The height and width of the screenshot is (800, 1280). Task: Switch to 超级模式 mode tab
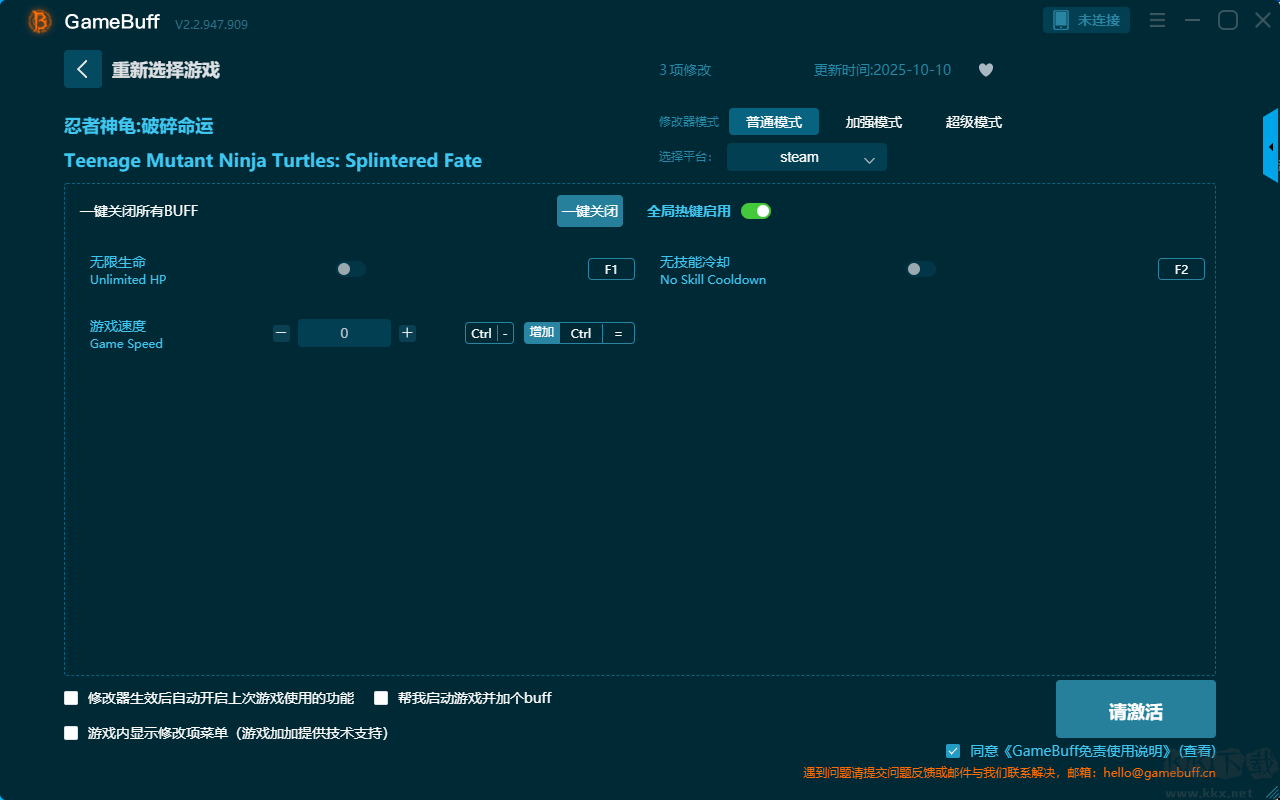(973, 122)
